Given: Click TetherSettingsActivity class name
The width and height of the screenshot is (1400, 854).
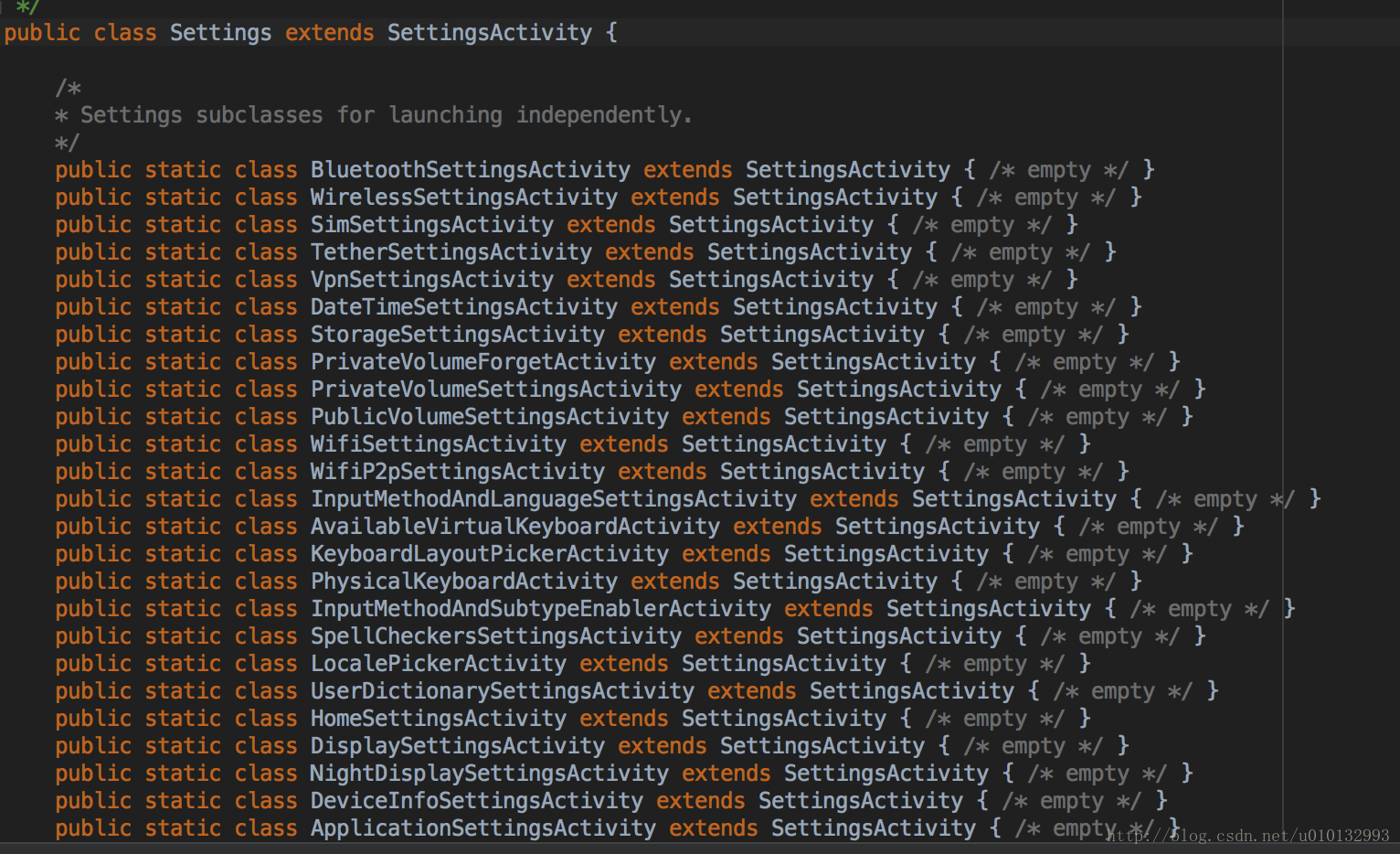Looking at the screenshot, I should point(451,252).
